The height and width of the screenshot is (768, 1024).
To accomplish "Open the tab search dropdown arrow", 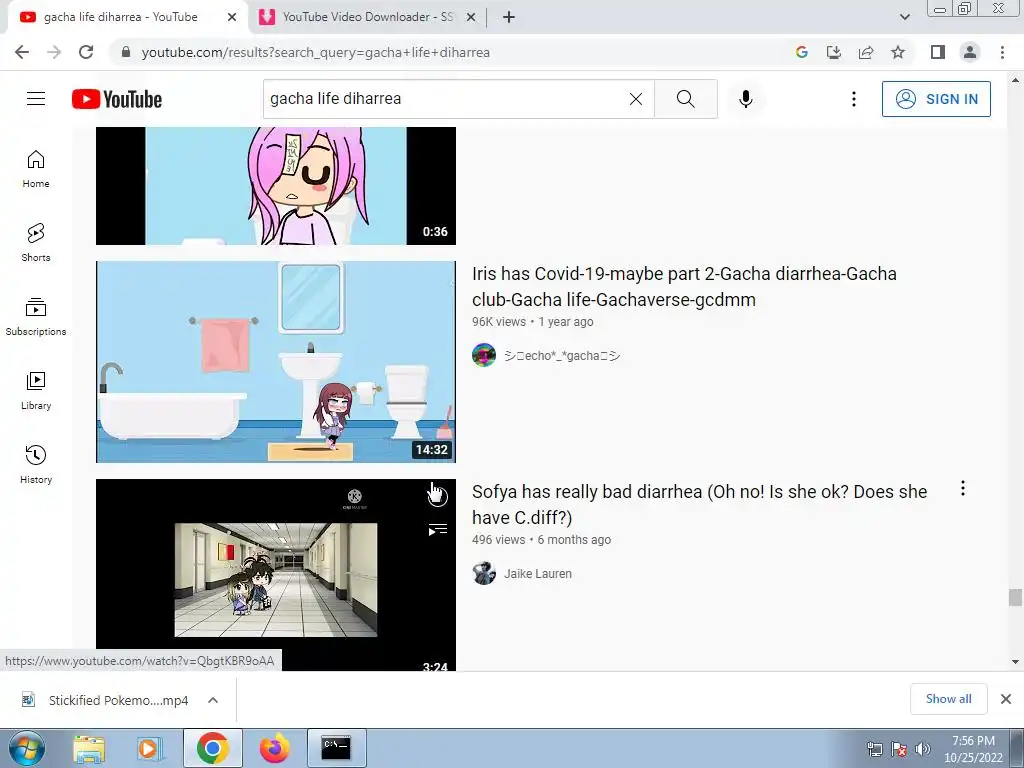I will pos(904,17).
